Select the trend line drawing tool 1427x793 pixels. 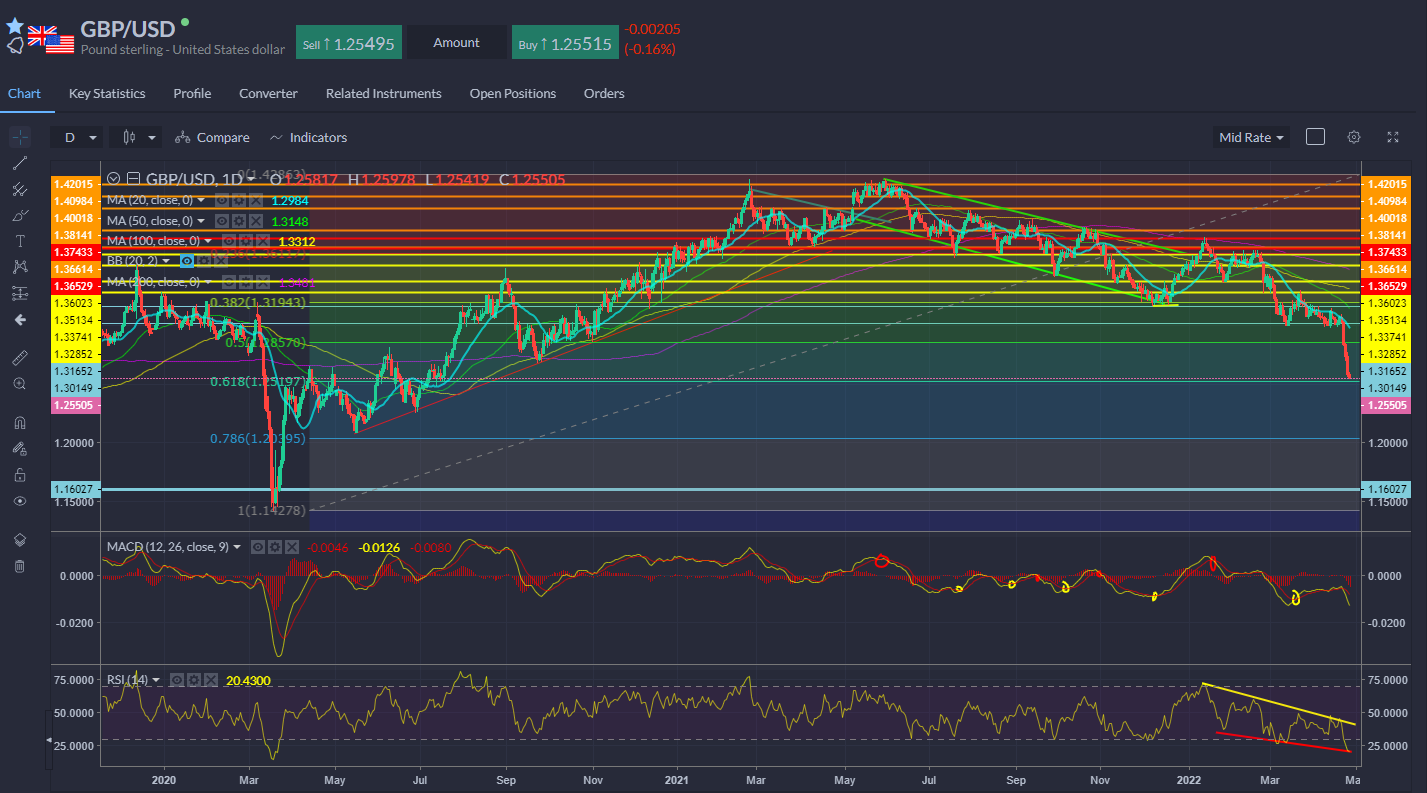point(19,163)
